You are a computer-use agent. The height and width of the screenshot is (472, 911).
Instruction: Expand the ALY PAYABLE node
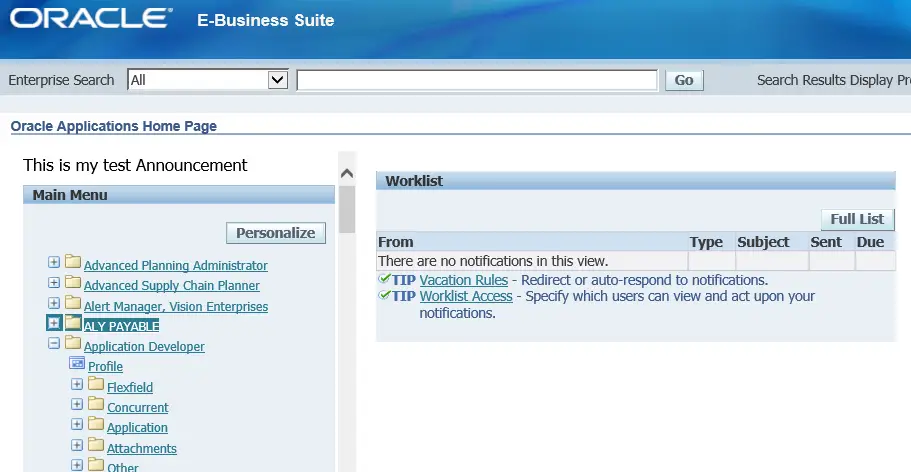click(54, 323)
